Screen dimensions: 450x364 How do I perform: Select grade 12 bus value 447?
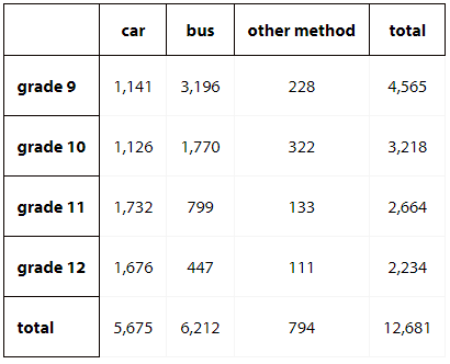tap(200, 267)
